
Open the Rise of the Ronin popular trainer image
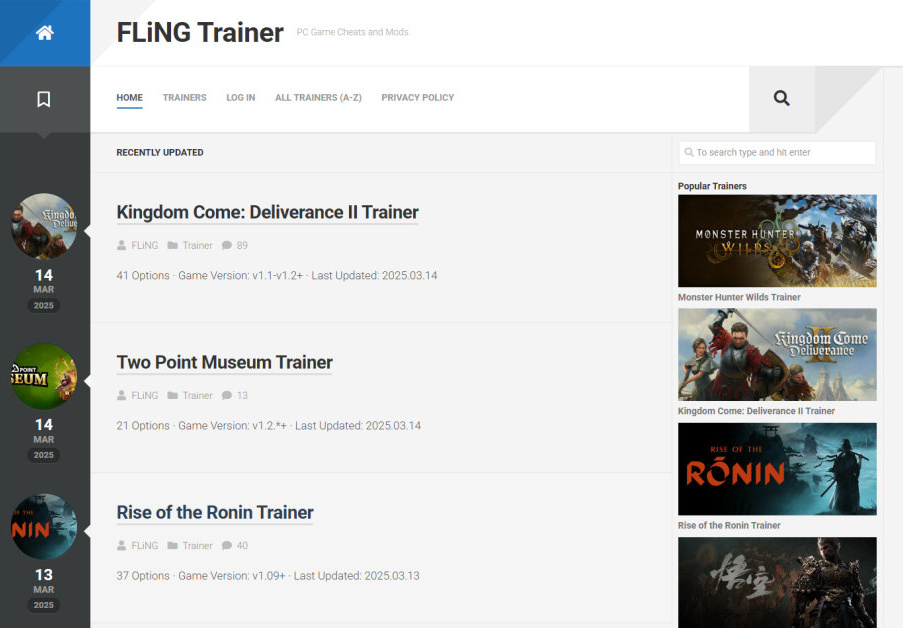777,469
